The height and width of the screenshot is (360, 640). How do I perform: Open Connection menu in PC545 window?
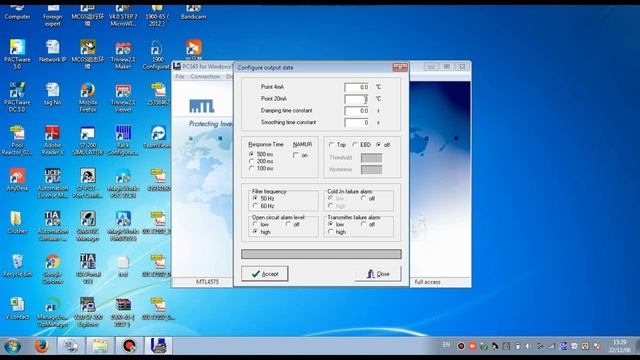pyautogui.click(x=205, y=76)
